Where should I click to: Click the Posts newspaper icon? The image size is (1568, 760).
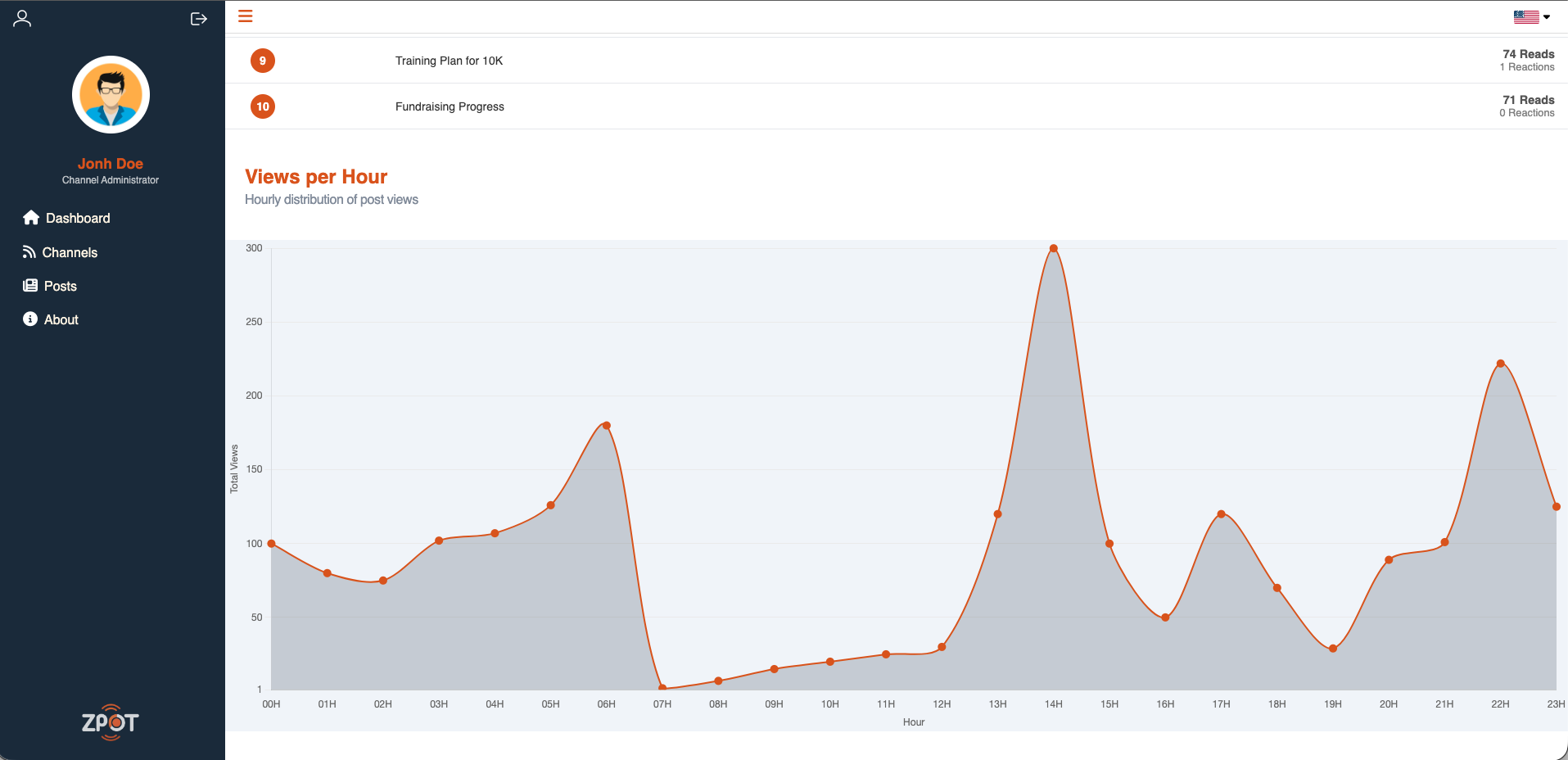pos(30,286)
